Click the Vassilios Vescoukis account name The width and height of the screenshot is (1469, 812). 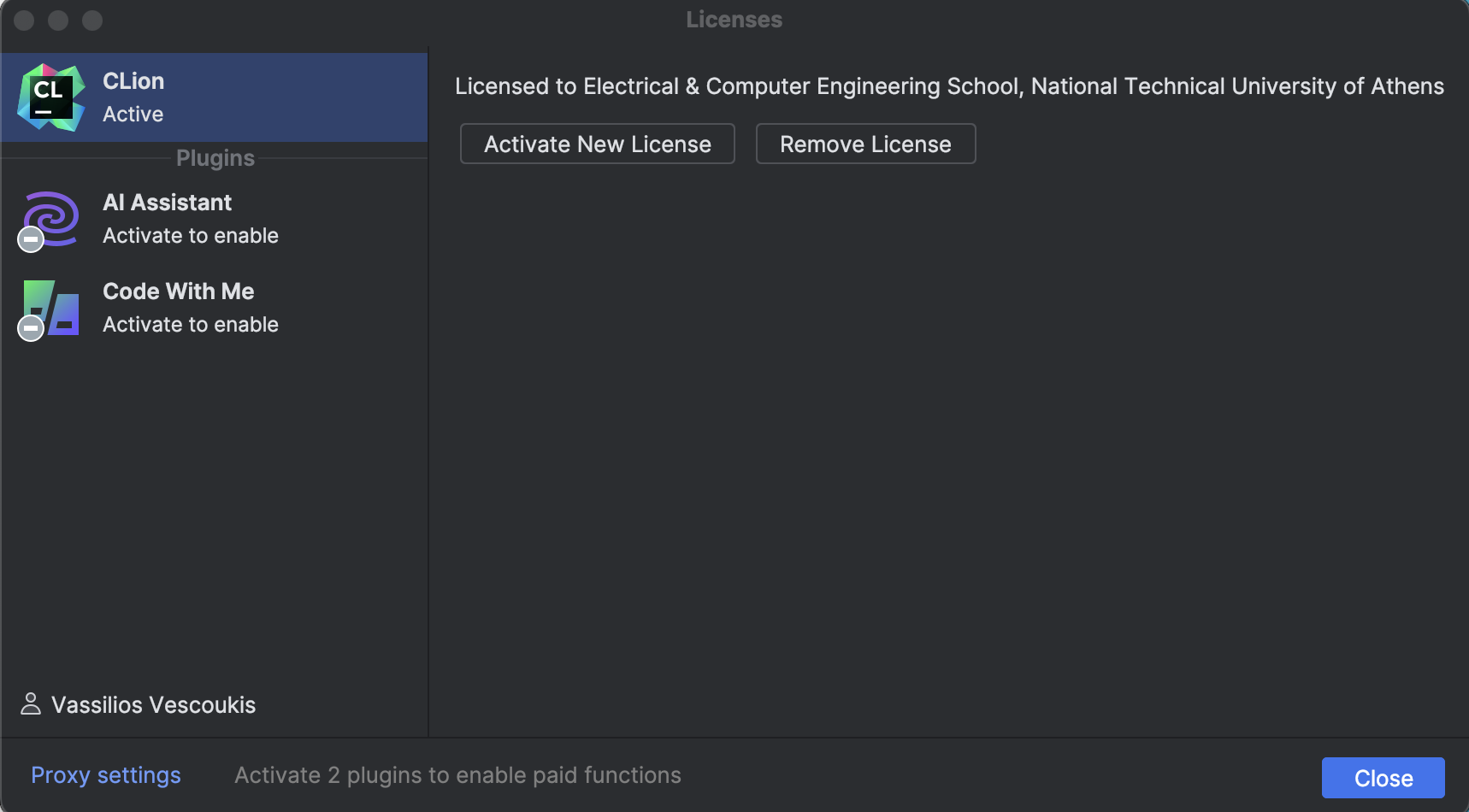154,704
